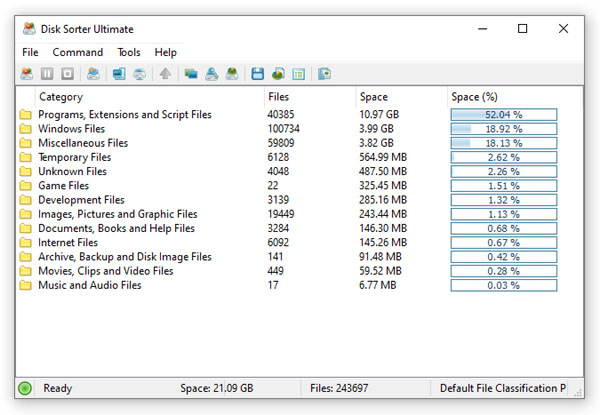This screenshot has height=415, width=600.
Task: Minimize the Disk Sorter Ultimate window
Action: click(483, 29)
